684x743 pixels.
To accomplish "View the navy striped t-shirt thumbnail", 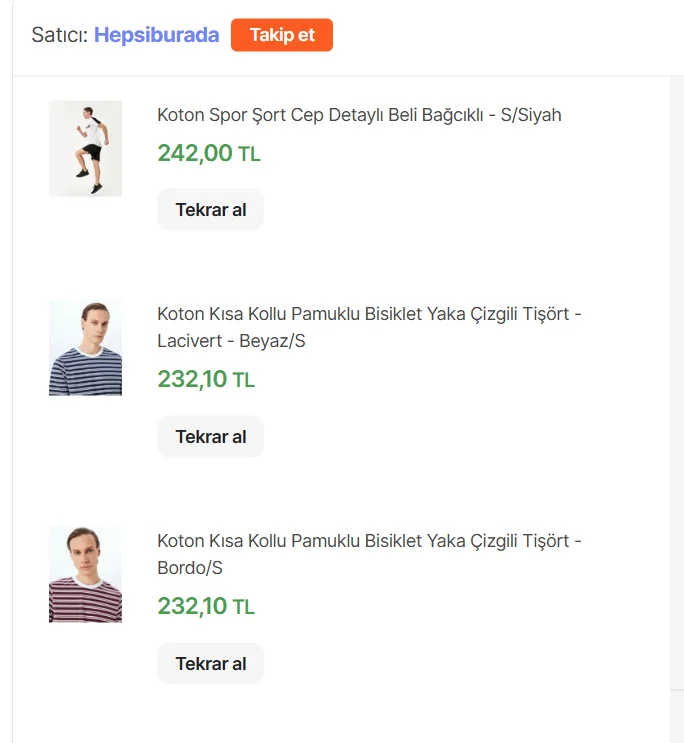I will pos(85,347).
